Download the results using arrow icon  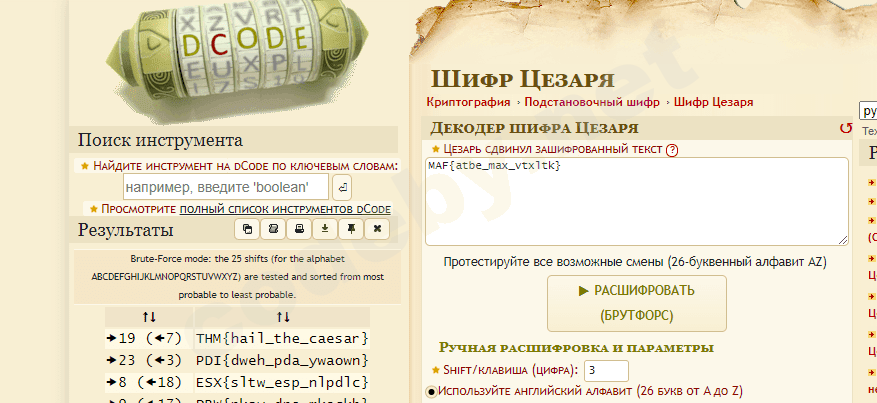325,229
